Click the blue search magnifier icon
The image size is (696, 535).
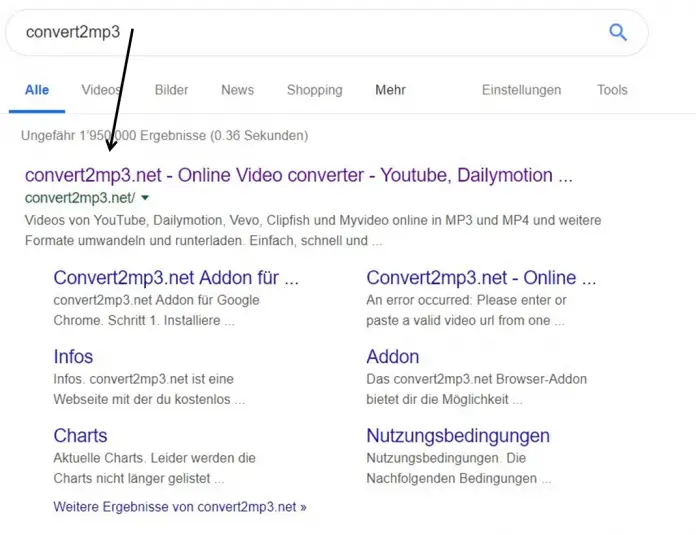coord(618,32)
